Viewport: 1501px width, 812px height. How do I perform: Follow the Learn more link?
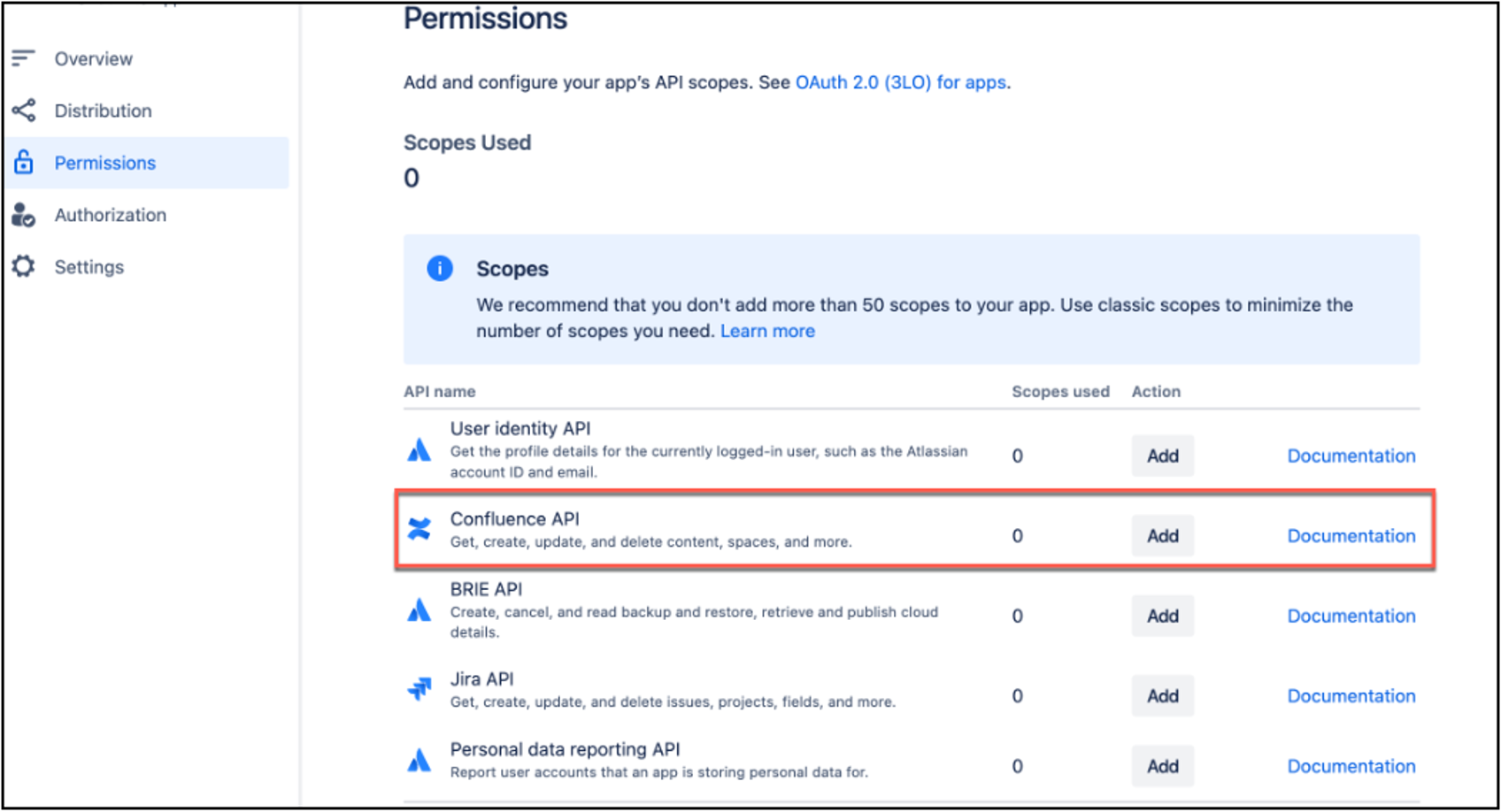[767, 331]
